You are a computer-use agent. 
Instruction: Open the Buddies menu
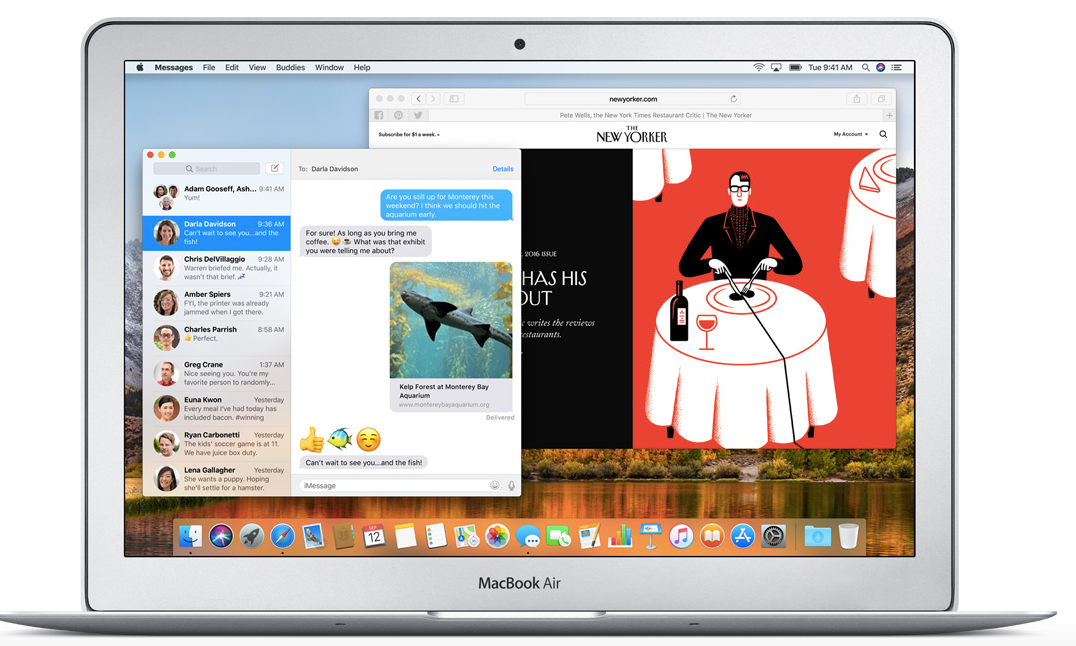tap(290, 68)
